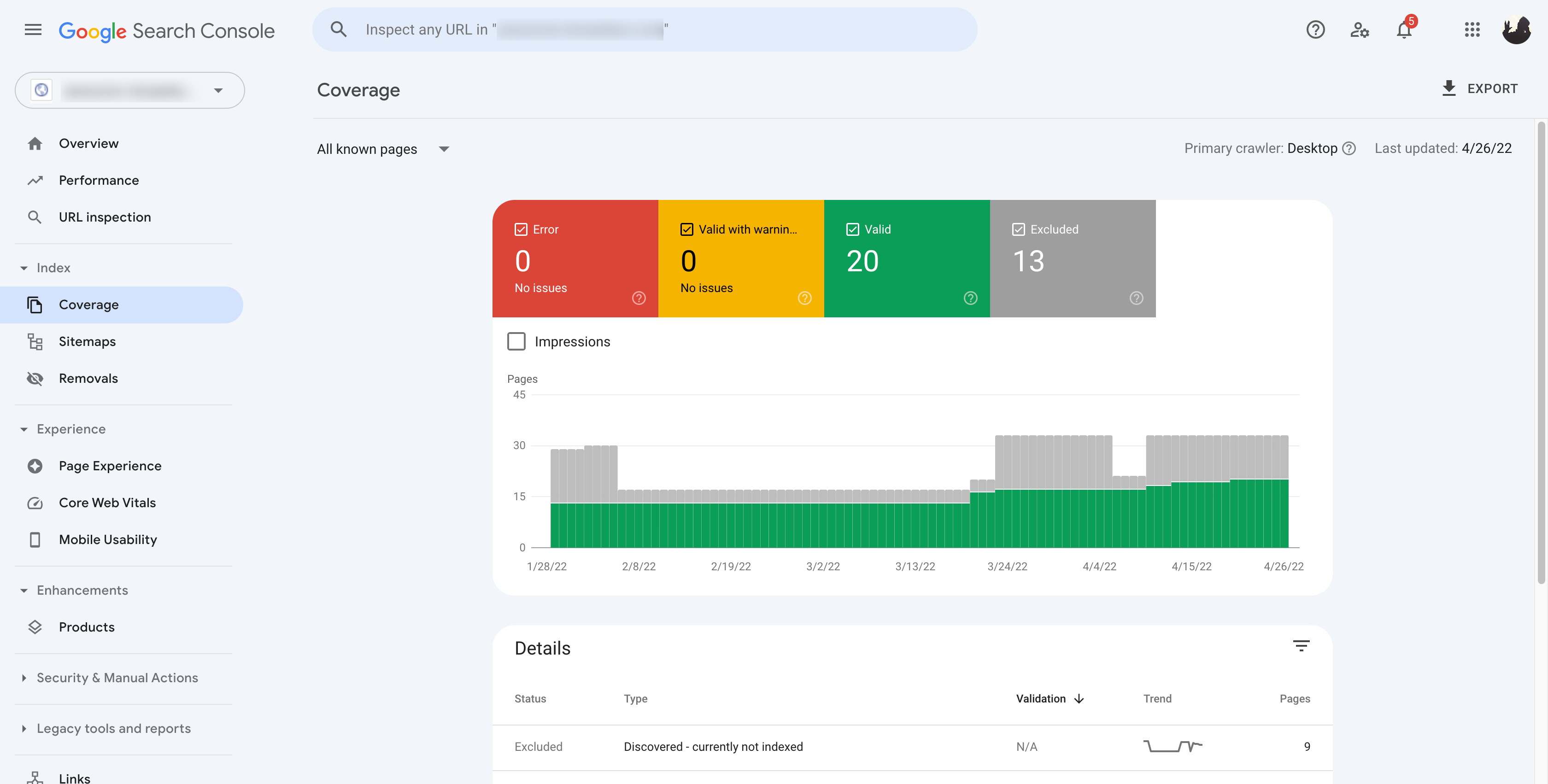Click the Coverage sidebar icon
This screenshot has height=784, width=1548.
coord(34,305)
